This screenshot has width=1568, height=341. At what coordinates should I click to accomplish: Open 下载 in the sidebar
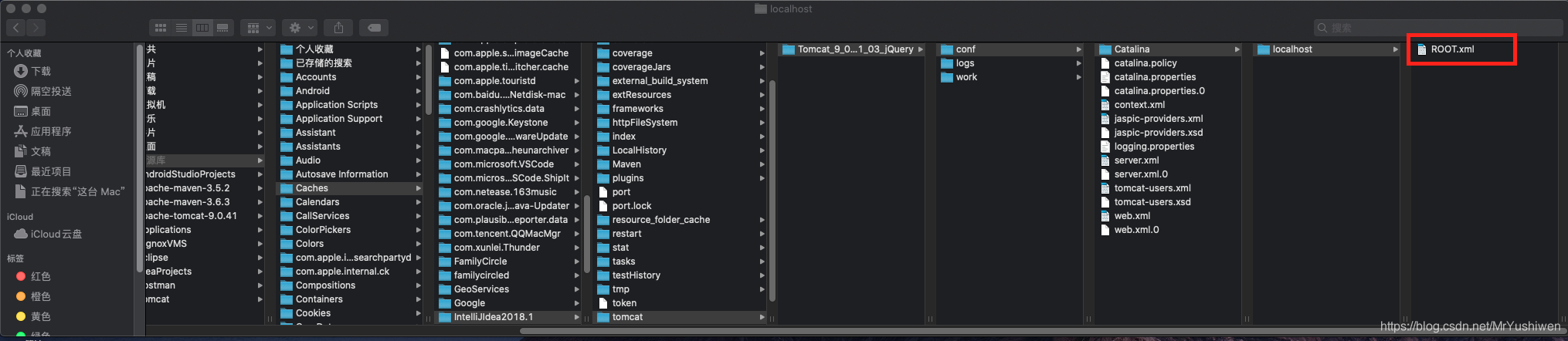click(x=41, y=71)
